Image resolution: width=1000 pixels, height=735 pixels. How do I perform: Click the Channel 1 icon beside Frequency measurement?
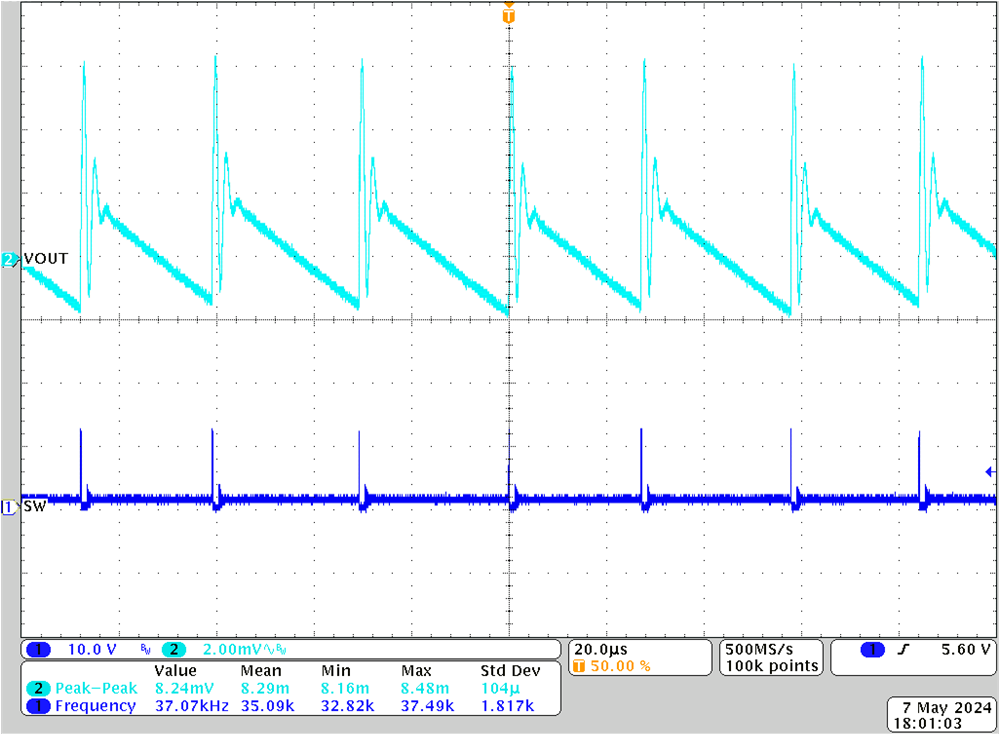(37, 705)
